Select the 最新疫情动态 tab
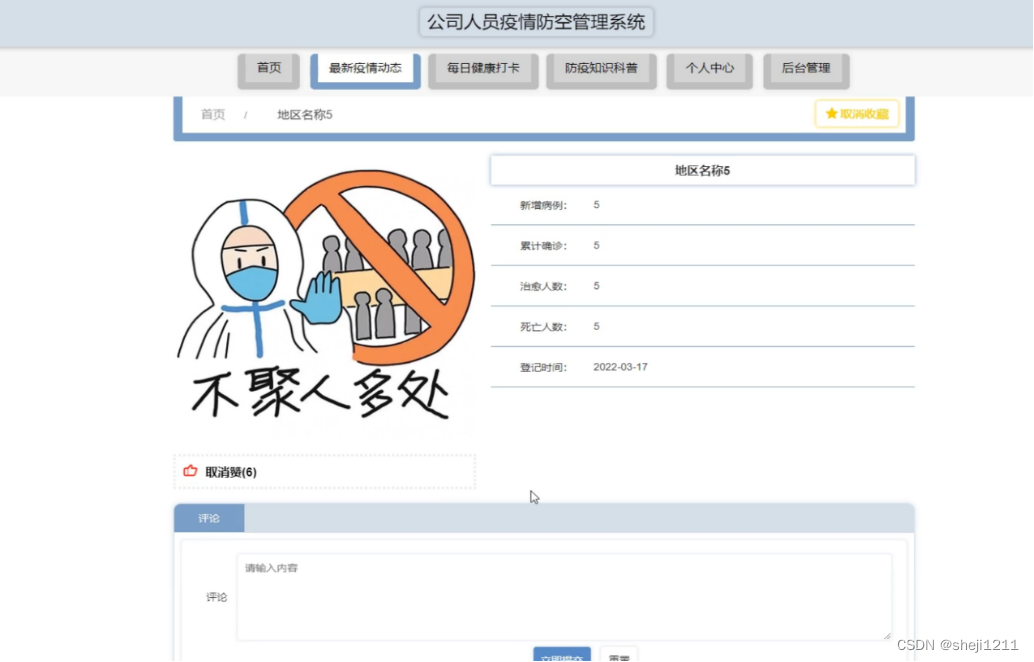 pos(365,69)
